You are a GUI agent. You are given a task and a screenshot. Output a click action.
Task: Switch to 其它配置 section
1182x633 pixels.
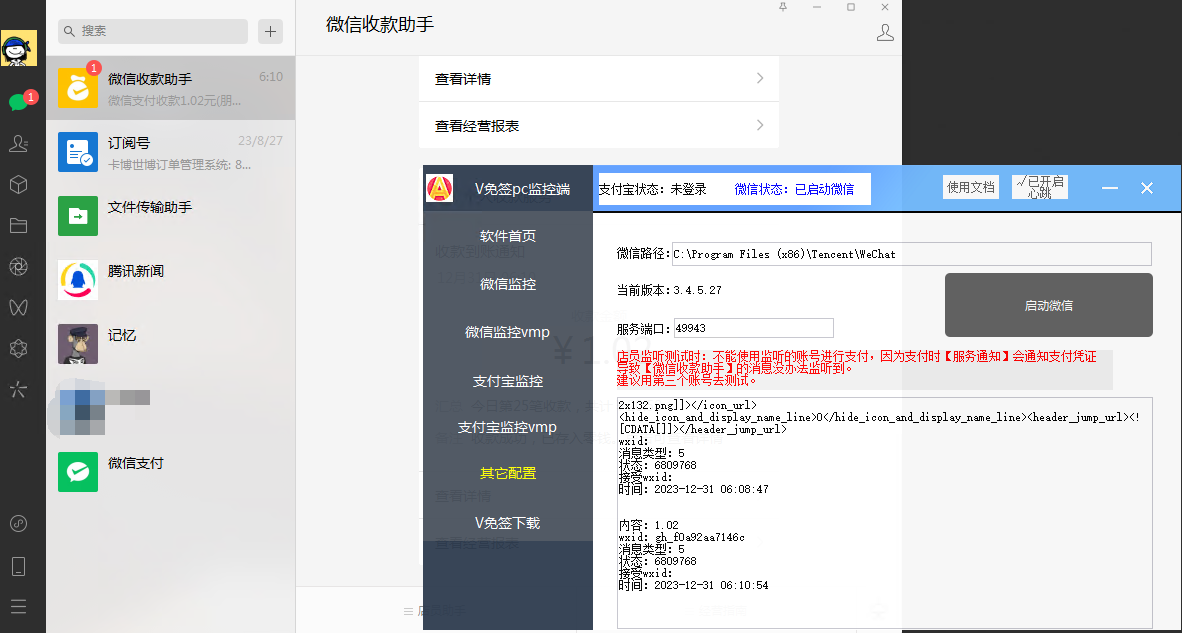507,473
